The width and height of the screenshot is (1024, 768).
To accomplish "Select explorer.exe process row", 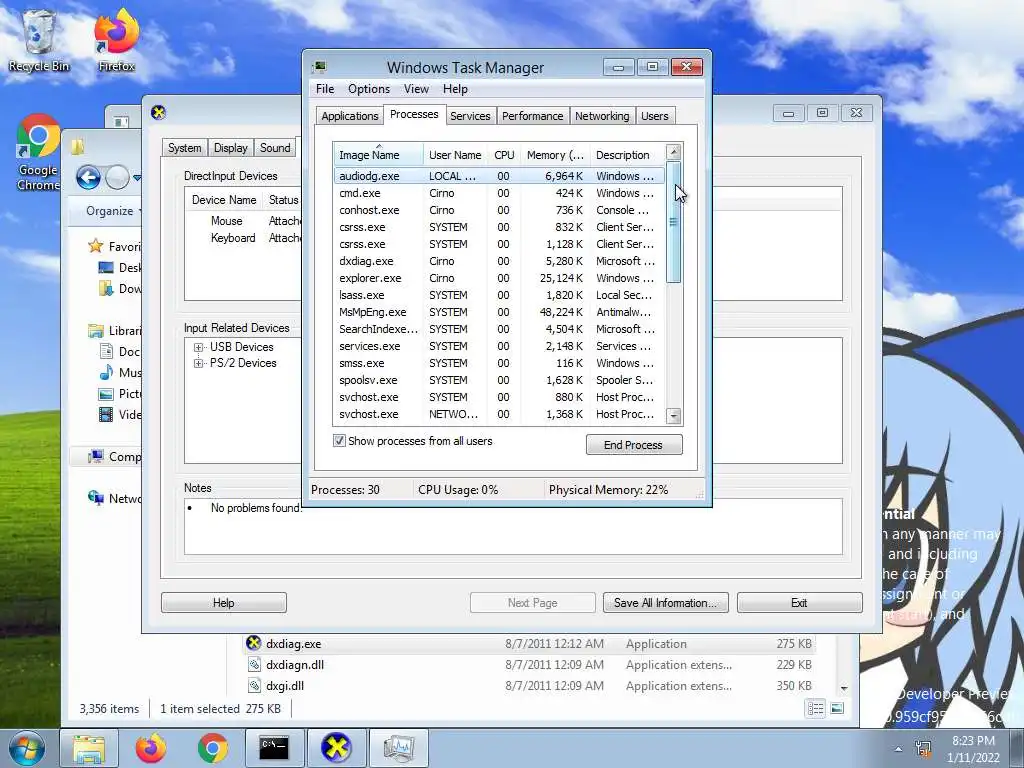I will click(499, 278).
